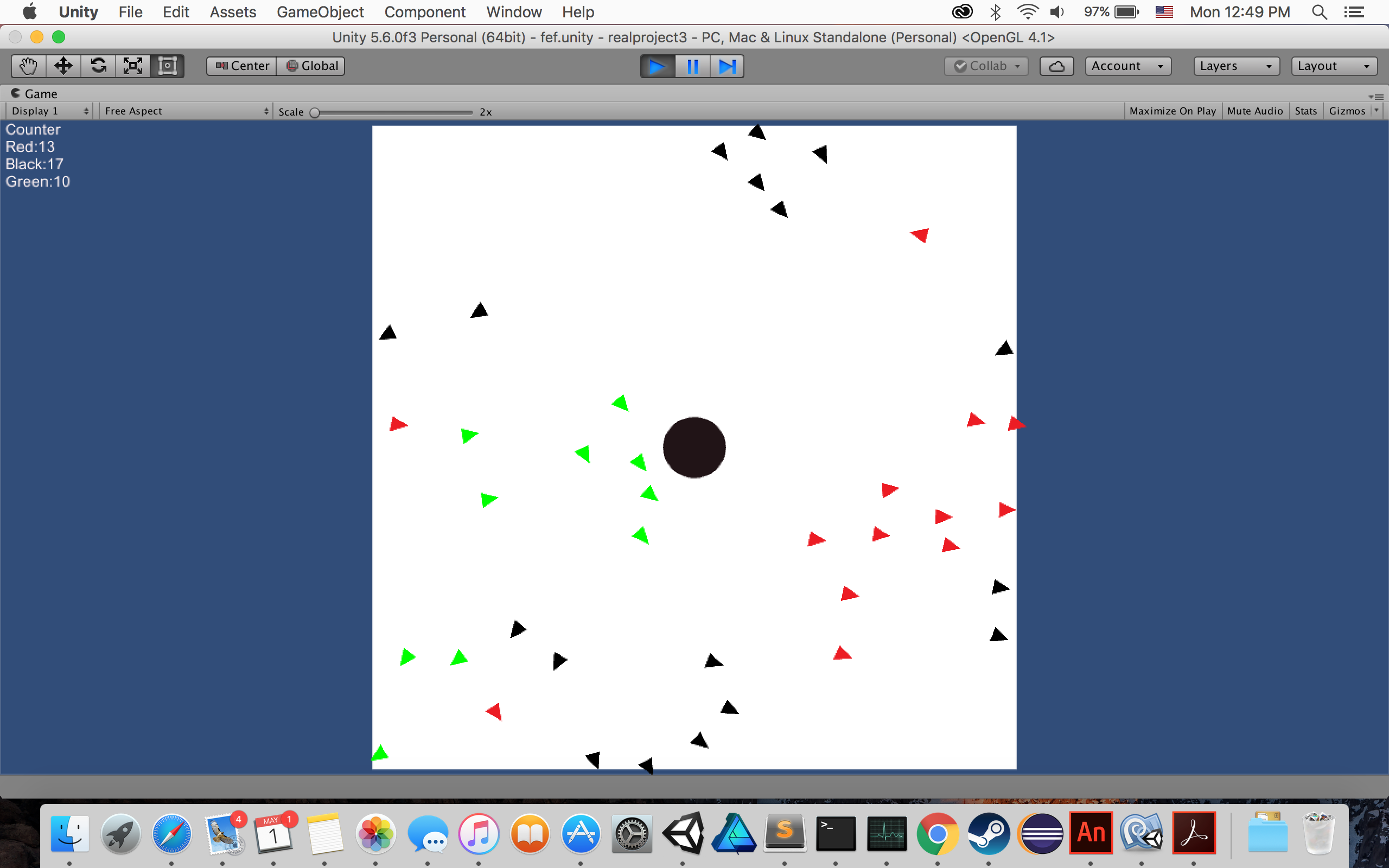
Task: Switch pivot mode via Center button
Action: tap(242, 66)
